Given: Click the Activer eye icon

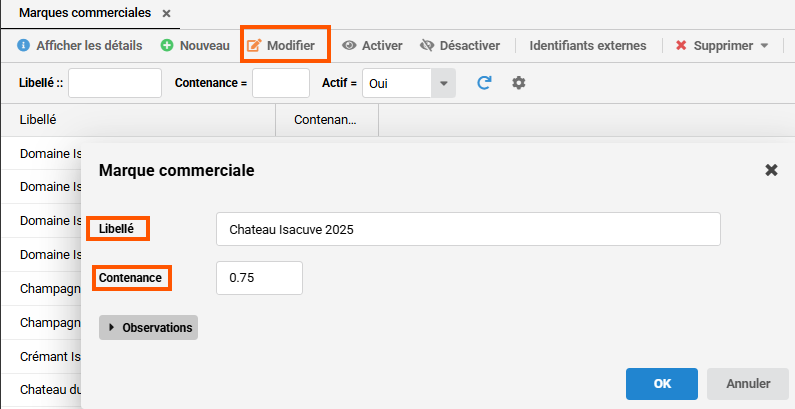Looking at the screenshot, I should (x=350, y=45).
